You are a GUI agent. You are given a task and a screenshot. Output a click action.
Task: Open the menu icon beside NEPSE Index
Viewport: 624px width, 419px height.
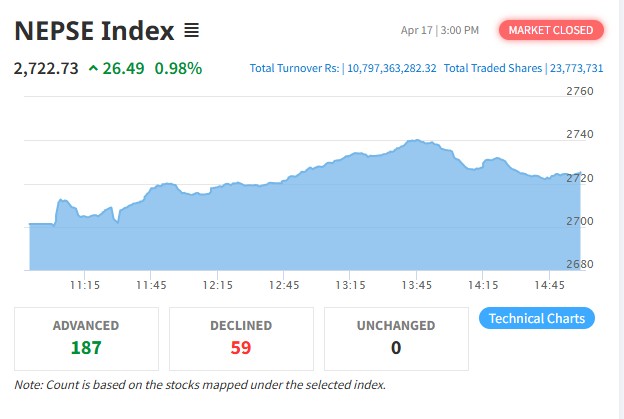[191, 30]
